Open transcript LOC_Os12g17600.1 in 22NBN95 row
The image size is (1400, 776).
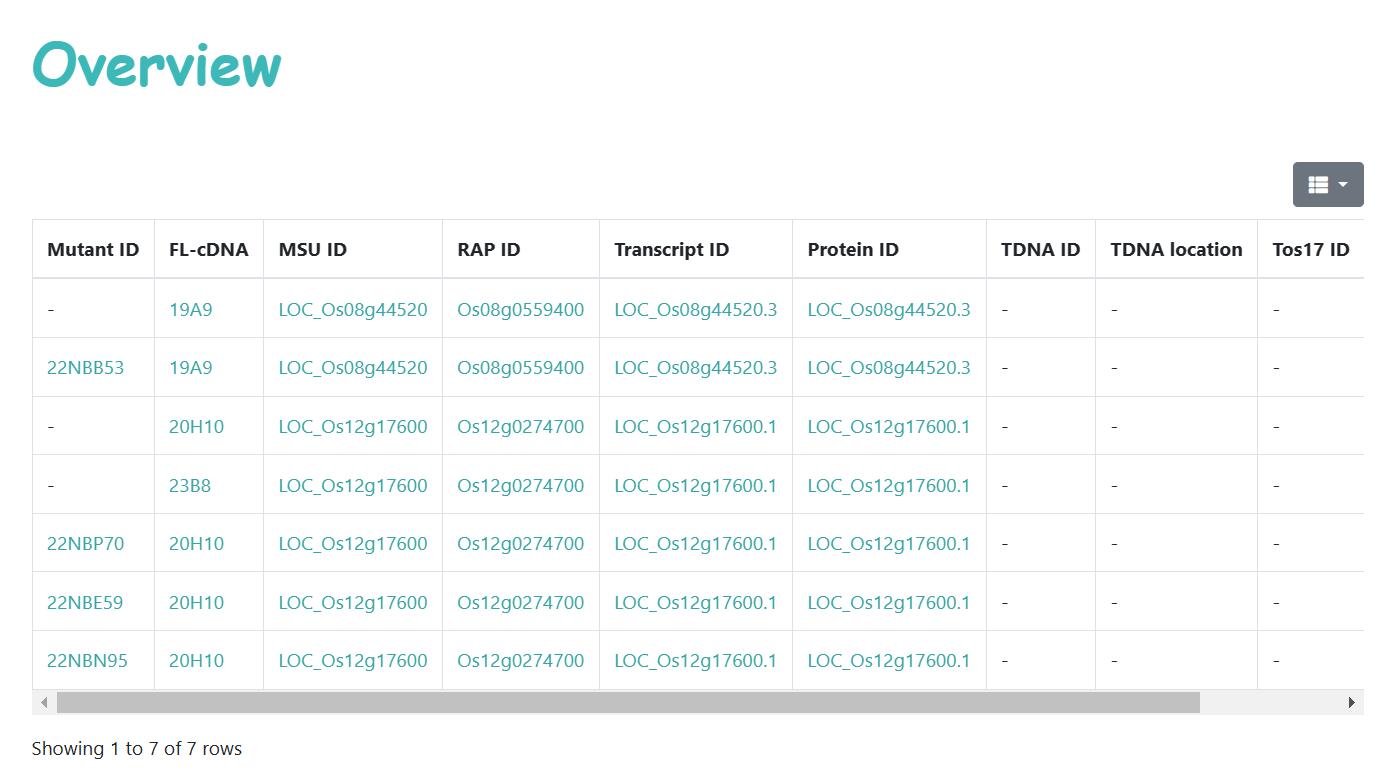[696, 661]
